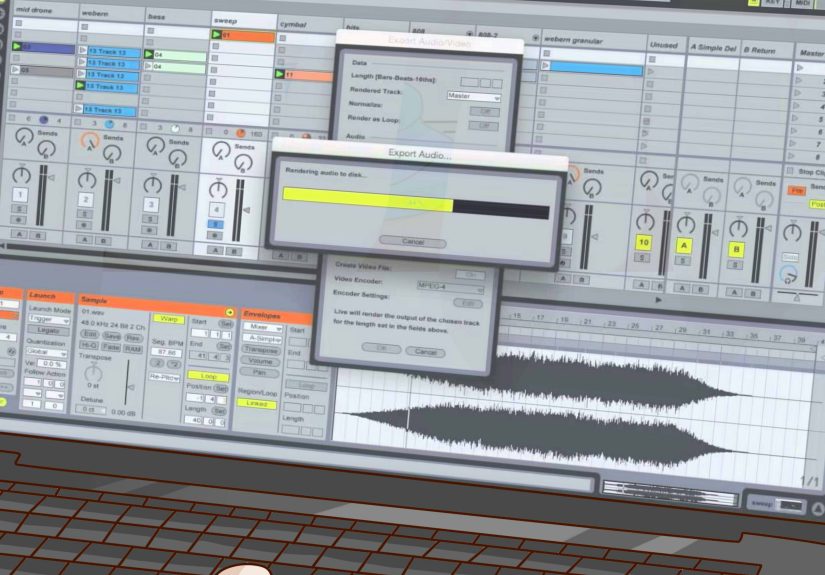Click the Detune value field

tap(90, 409)
